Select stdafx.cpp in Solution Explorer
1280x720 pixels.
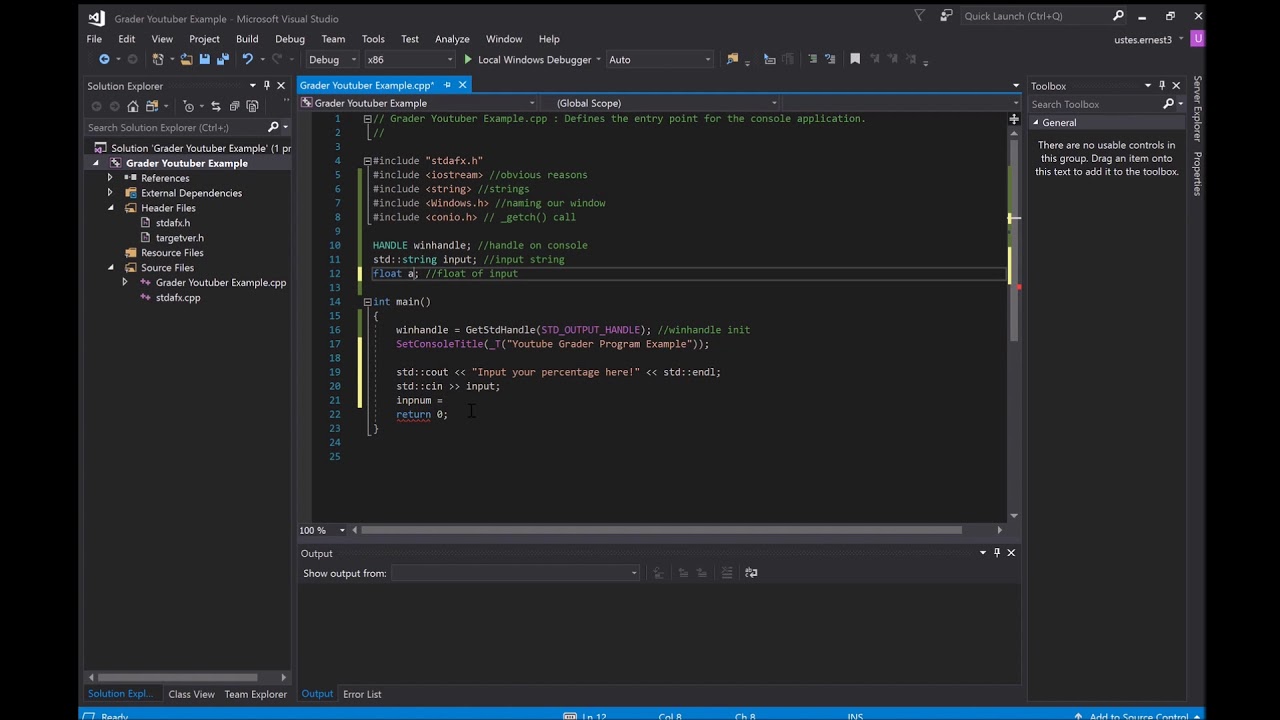pos(177,297)
